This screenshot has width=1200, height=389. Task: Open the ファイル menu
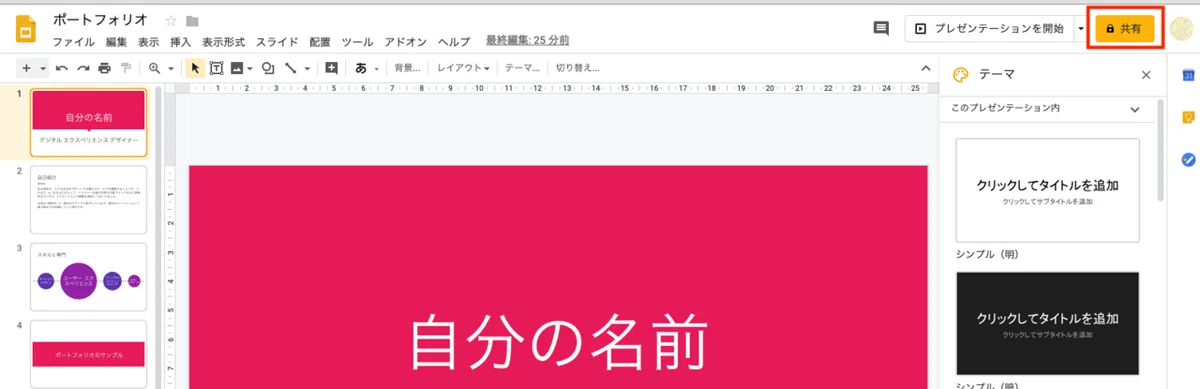74,42
